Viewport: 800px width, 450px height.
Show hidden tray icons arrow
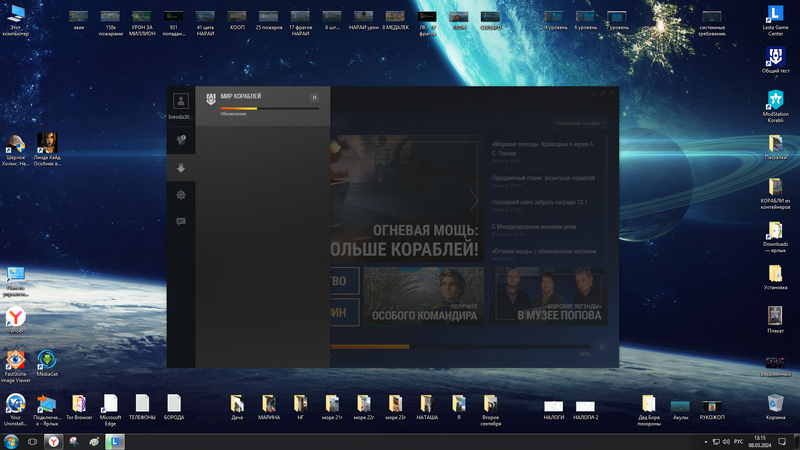click(x=706, y=442)
